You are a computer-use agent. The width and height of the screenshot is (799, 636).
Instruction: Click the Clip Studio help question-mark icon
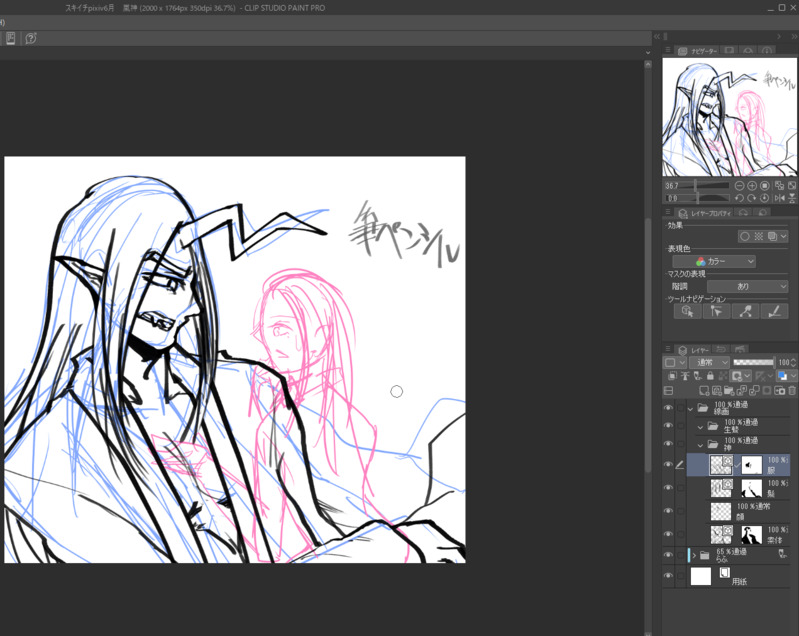31,38
